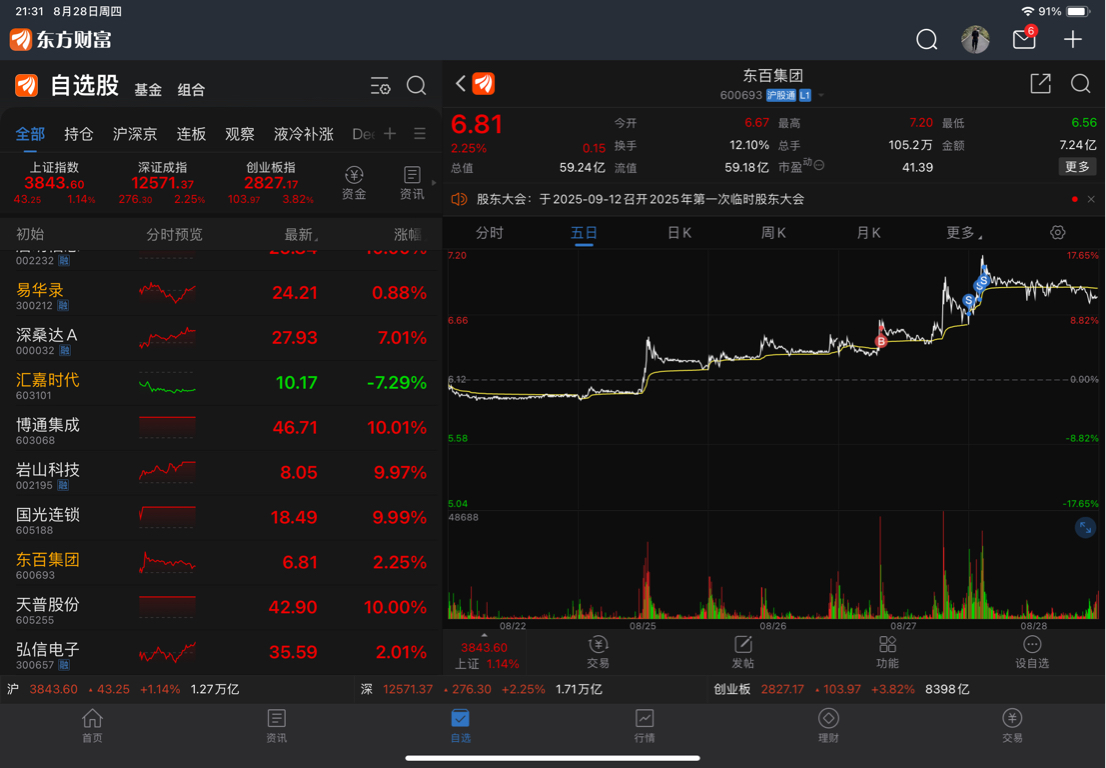The height and width of the screenshot is (768, 1106).
Task: Tap 设自选 watchlist setting
Action: pos(1032,652)
